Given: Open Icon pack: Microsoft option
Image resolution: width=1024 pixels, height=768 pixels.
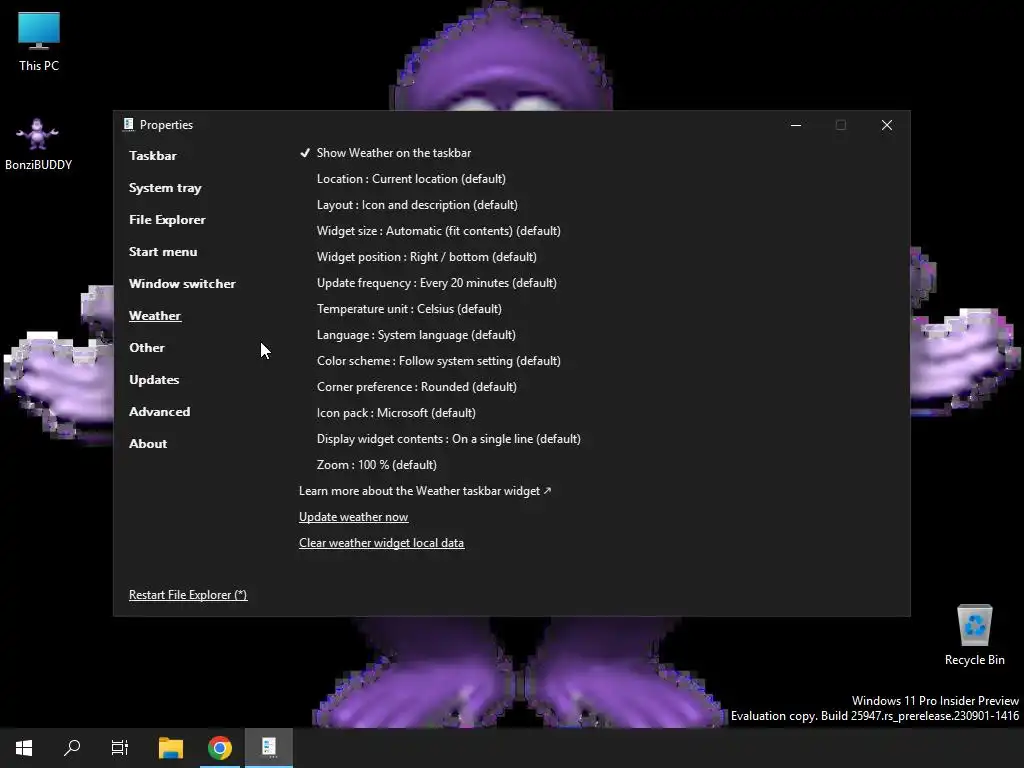Looking at the screenshot, I should tap(396, 413).
